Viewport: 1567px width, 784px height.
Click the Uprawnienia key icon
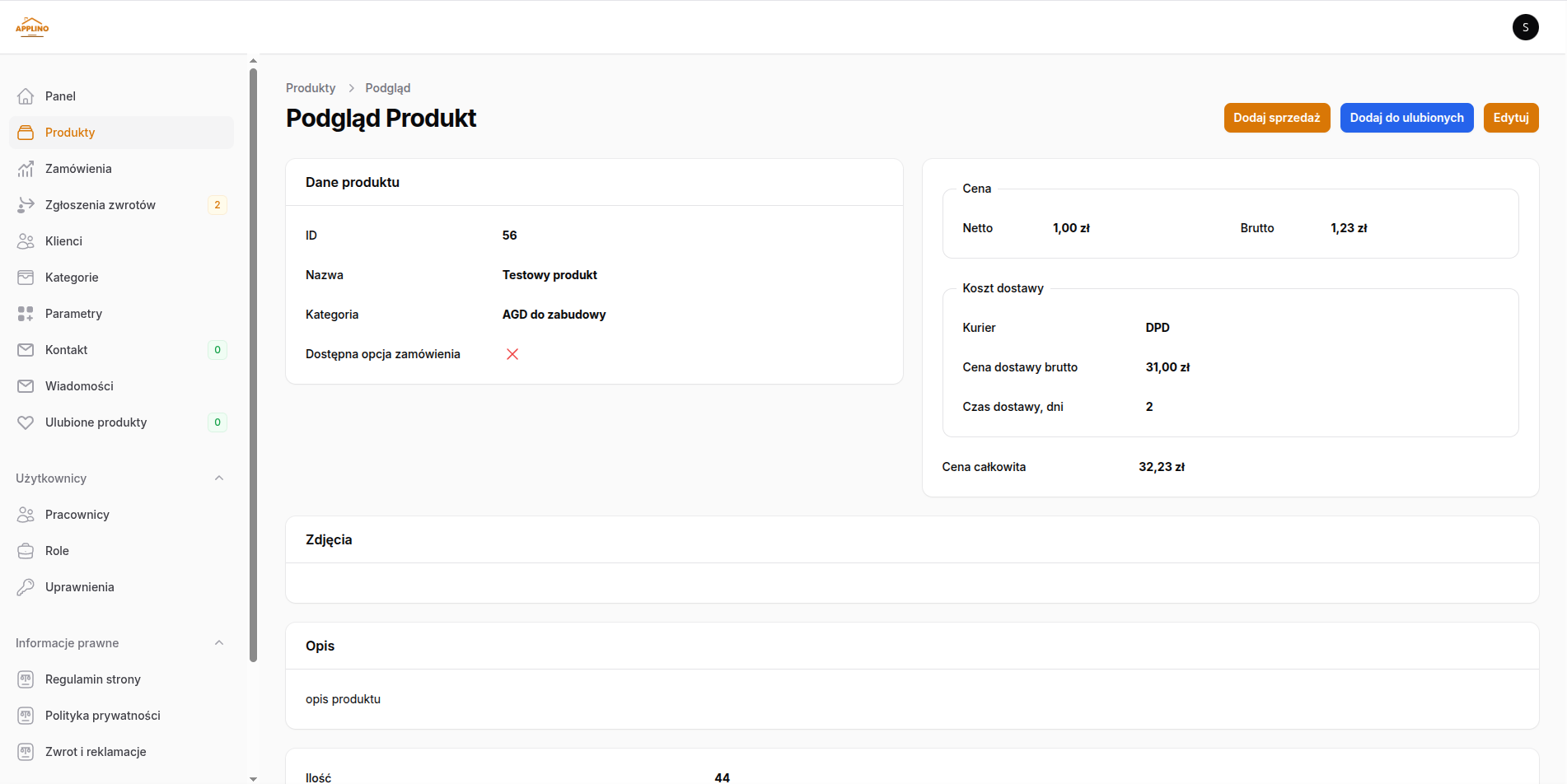pos(26,587)
